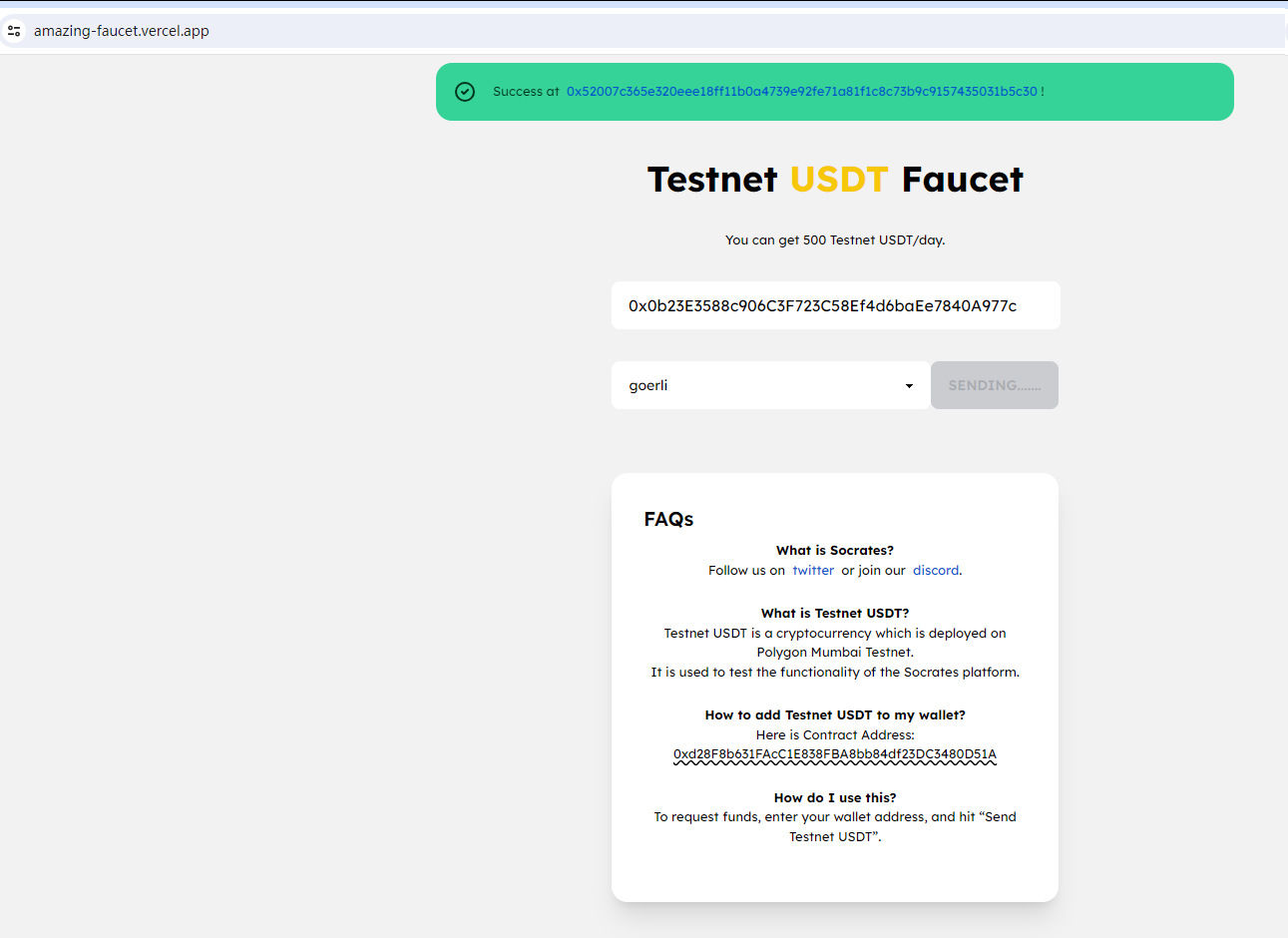Click the contract address under wallet FAQ
Image resolution: width=1288 pixels, height=938 pixels.
tap(834, 754)
